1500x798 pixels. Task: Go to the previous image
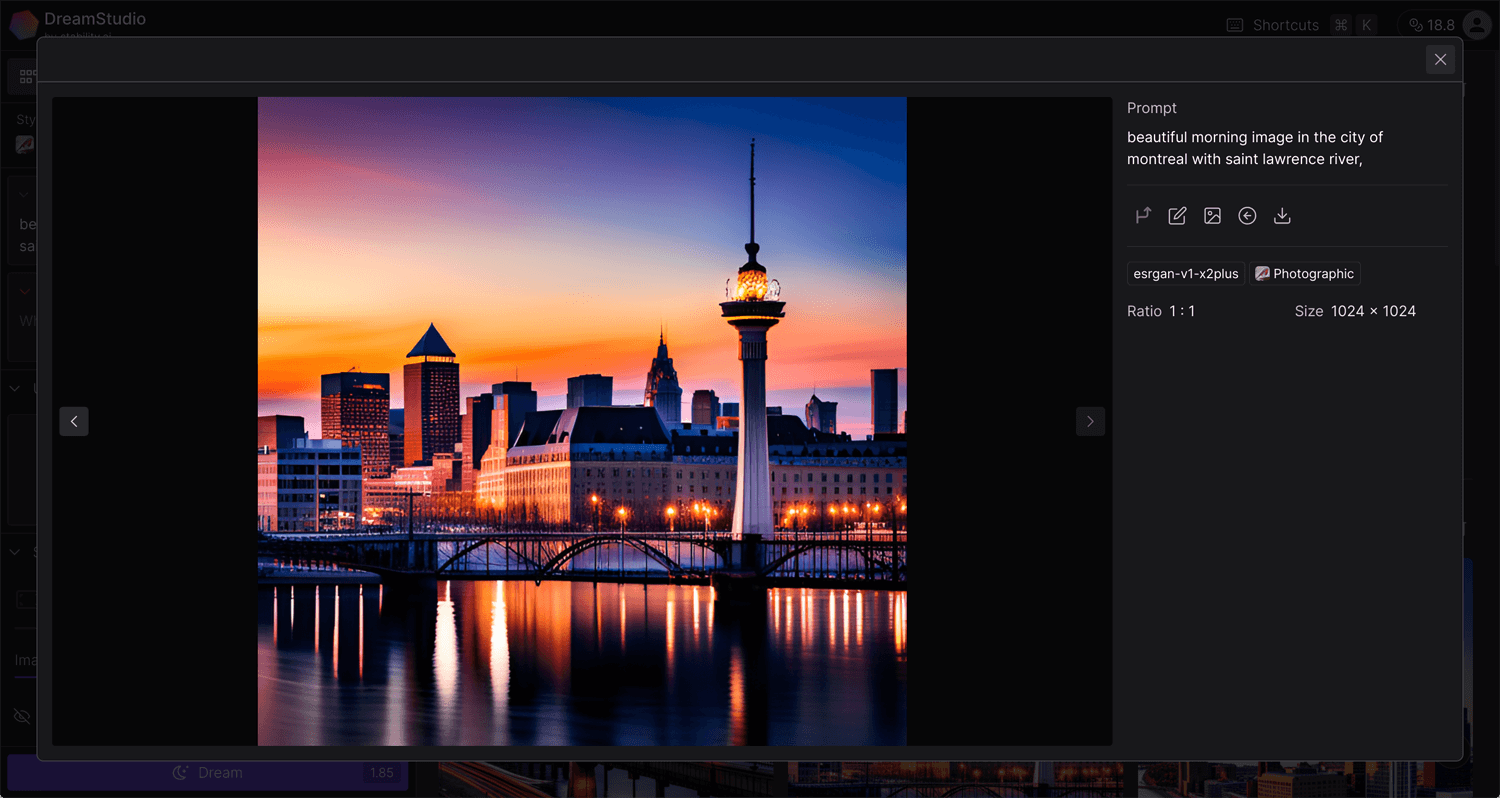pos(74,421)
